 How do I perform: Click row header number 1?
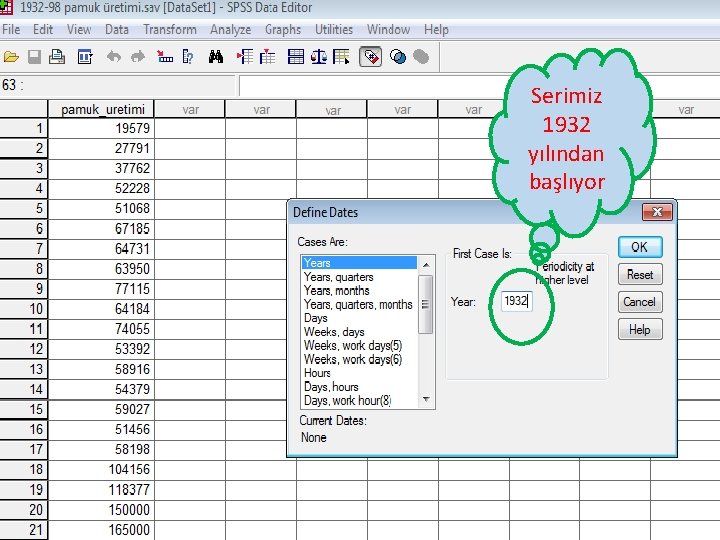24,128
